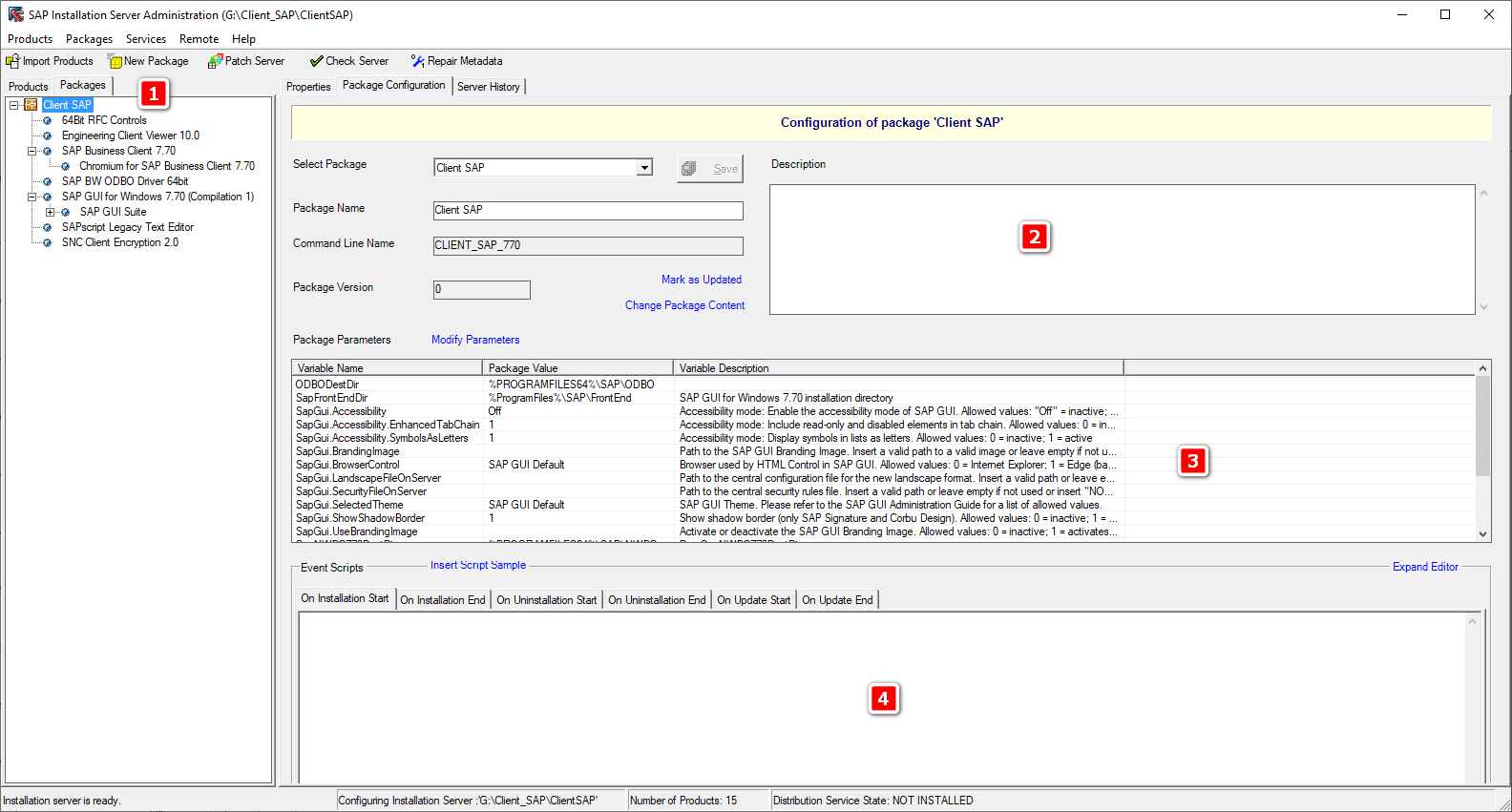Image resolution: width=1512 pixels, height=812 pixels.
Task: Collapse the Client SAP tree node
Action: coord(13,105)
